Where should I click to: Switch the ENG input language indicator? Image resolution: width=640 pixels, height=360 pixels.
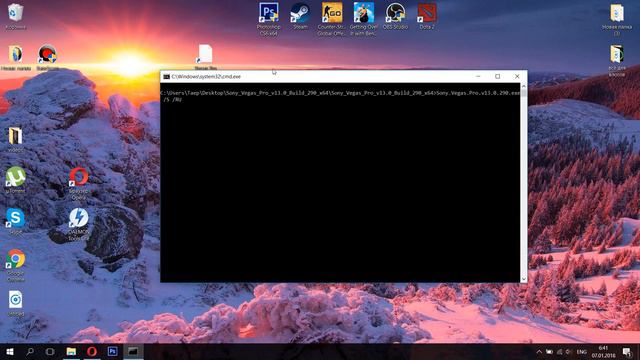582,352
